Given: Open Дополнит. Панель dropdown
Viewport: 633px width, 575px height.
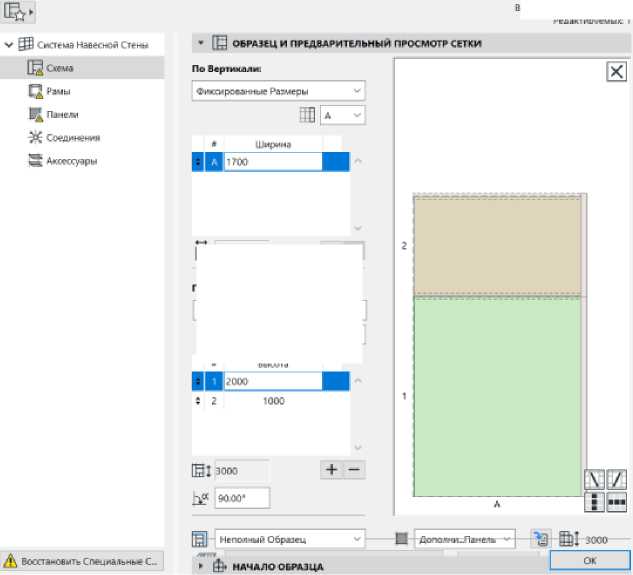Looking at the screenshot, I should pos(465,539).
